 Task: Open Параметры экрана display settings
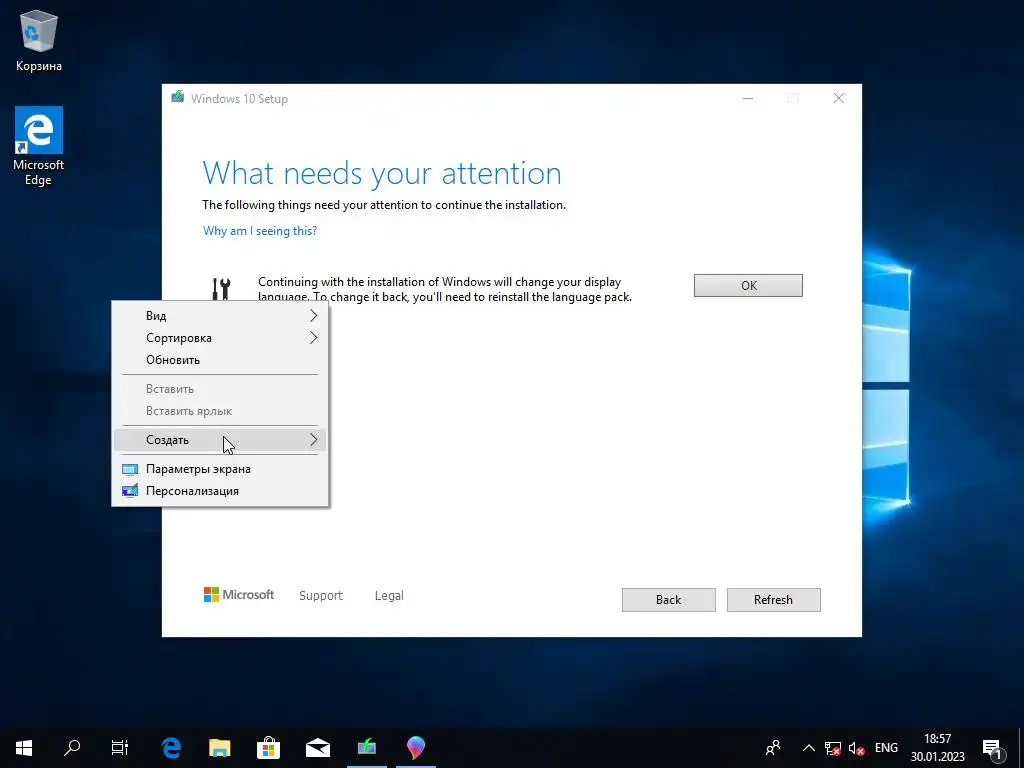coord(220,469)
